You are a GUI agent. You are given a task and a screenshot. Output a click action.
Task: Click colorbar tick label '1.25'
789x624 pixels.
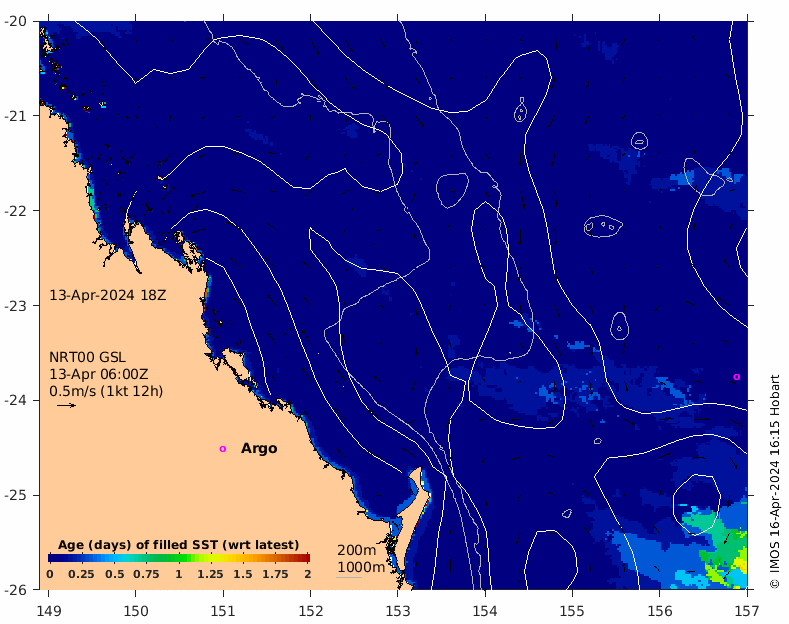coord(210,574)
